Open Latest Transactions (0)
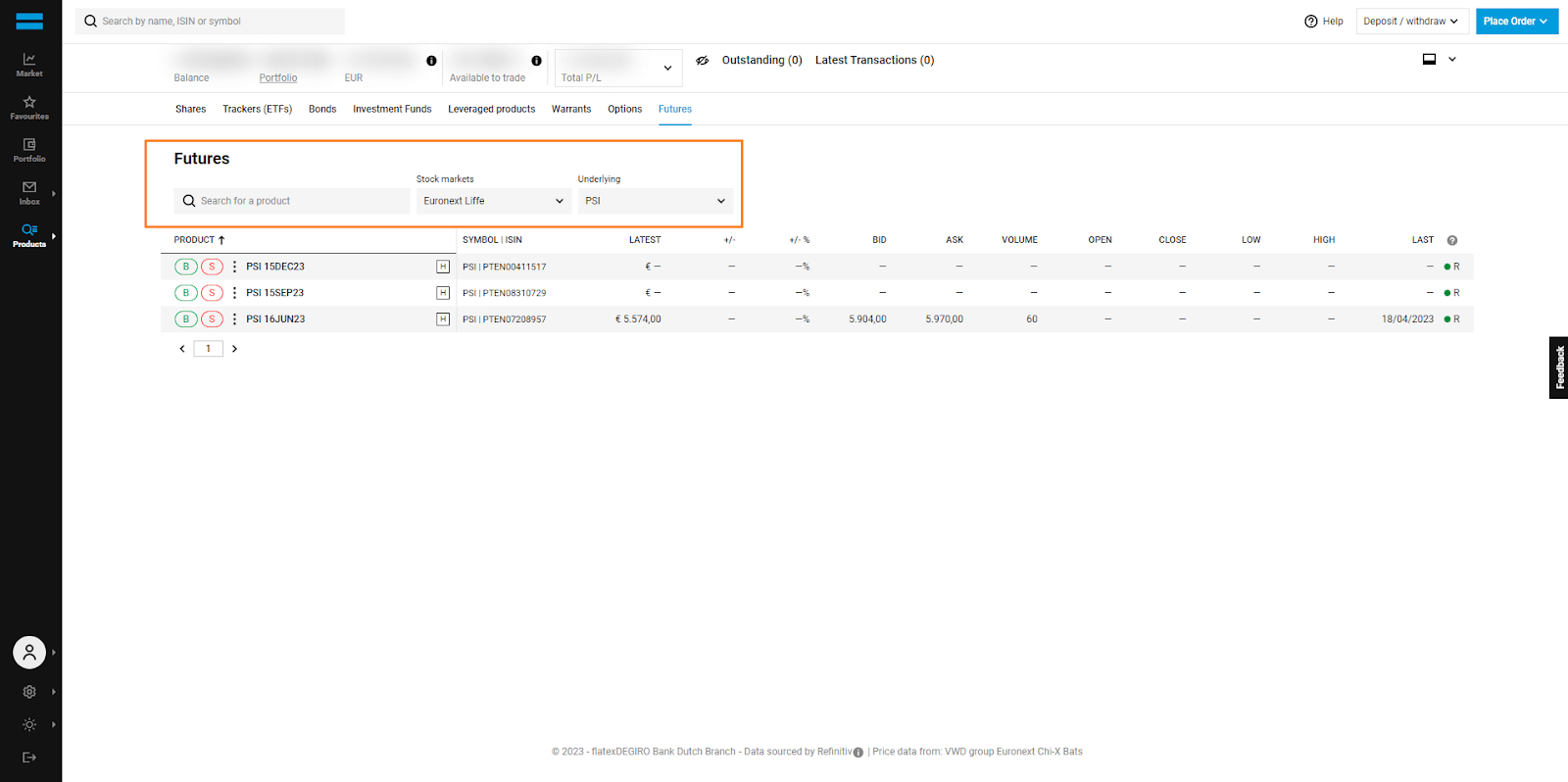The image size is (1568, 782). (x=875, y=61)
